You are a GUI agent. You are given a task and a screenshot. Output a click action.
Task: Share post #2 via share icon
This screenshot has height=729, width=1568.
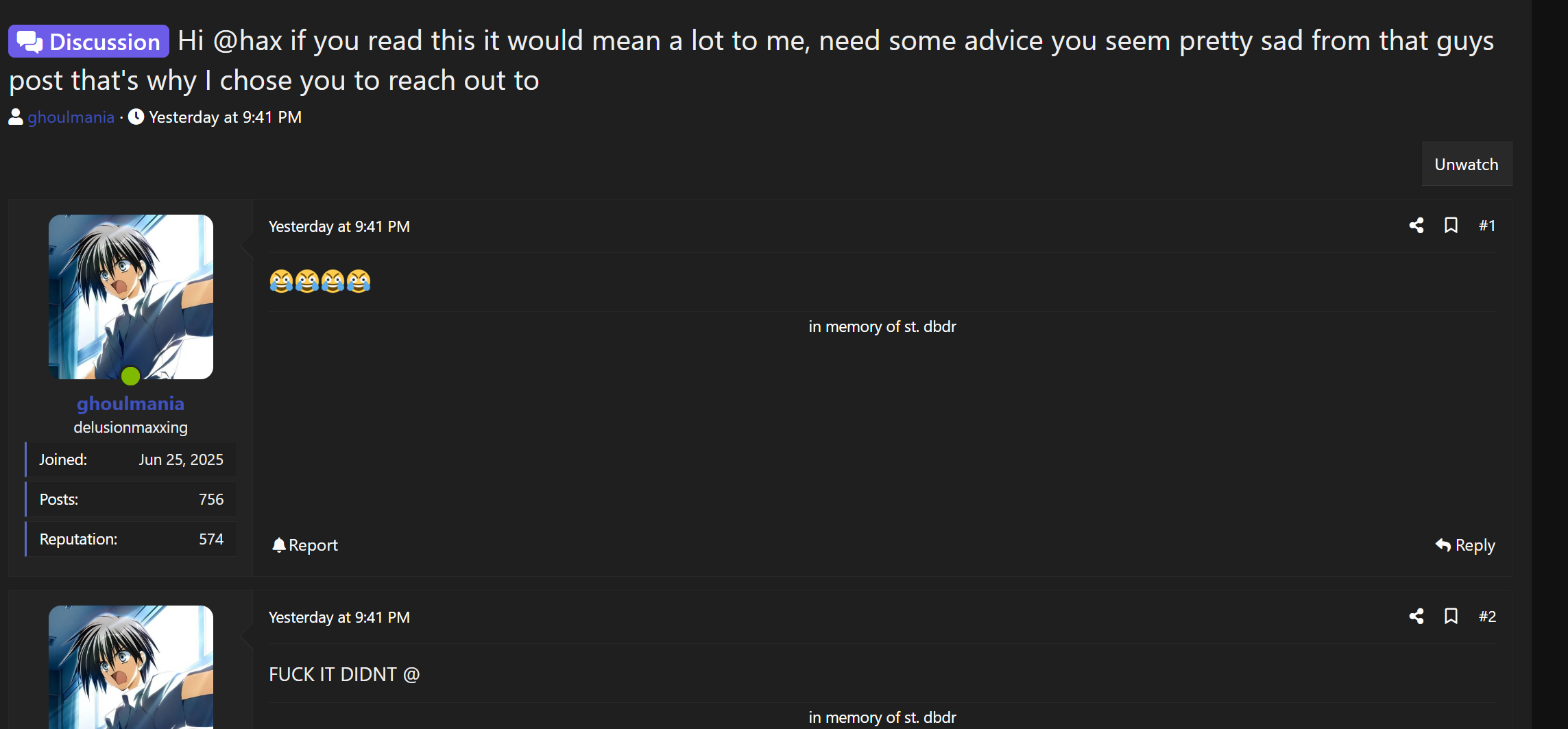pyautogui.click(x=1416, y=617)
